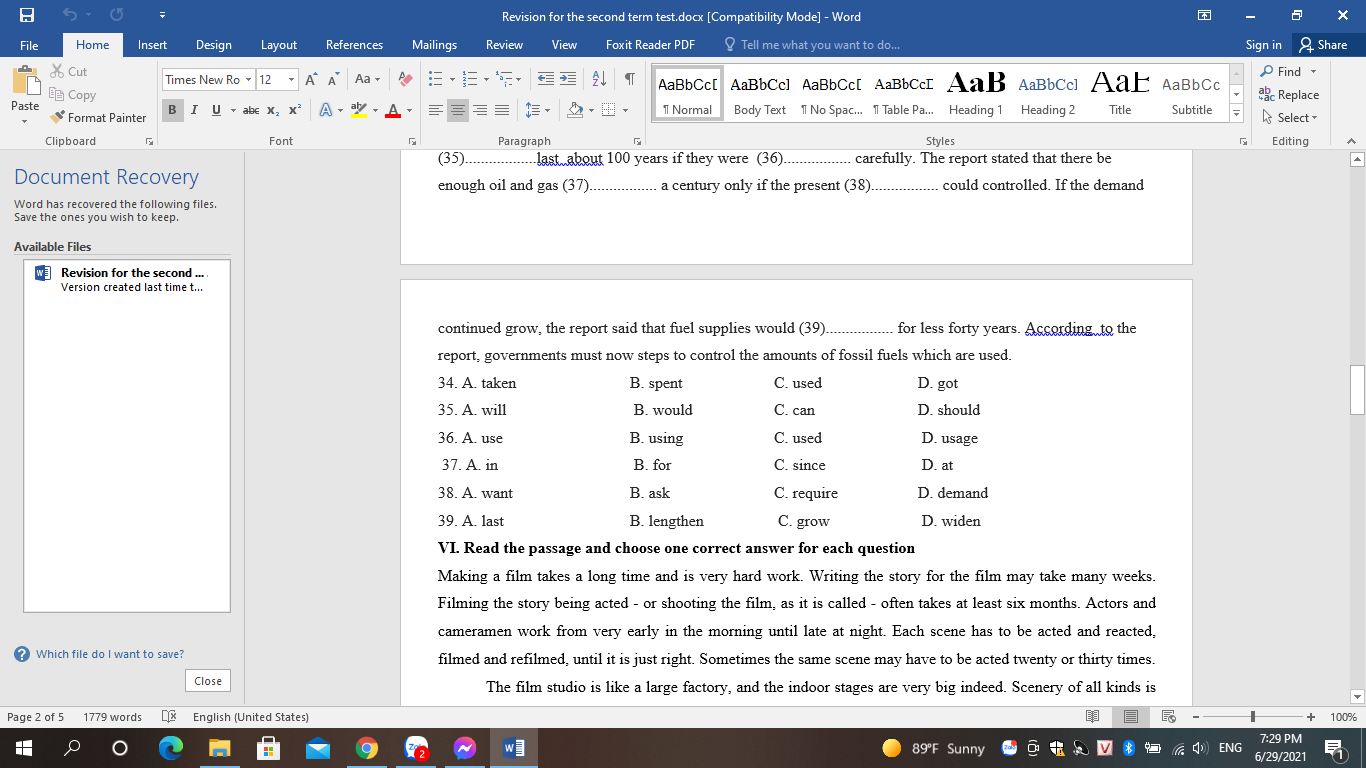Viewport: 1366px width, 768px height.
Task: Toggle Underline formatting
Action: coord(216,110)
